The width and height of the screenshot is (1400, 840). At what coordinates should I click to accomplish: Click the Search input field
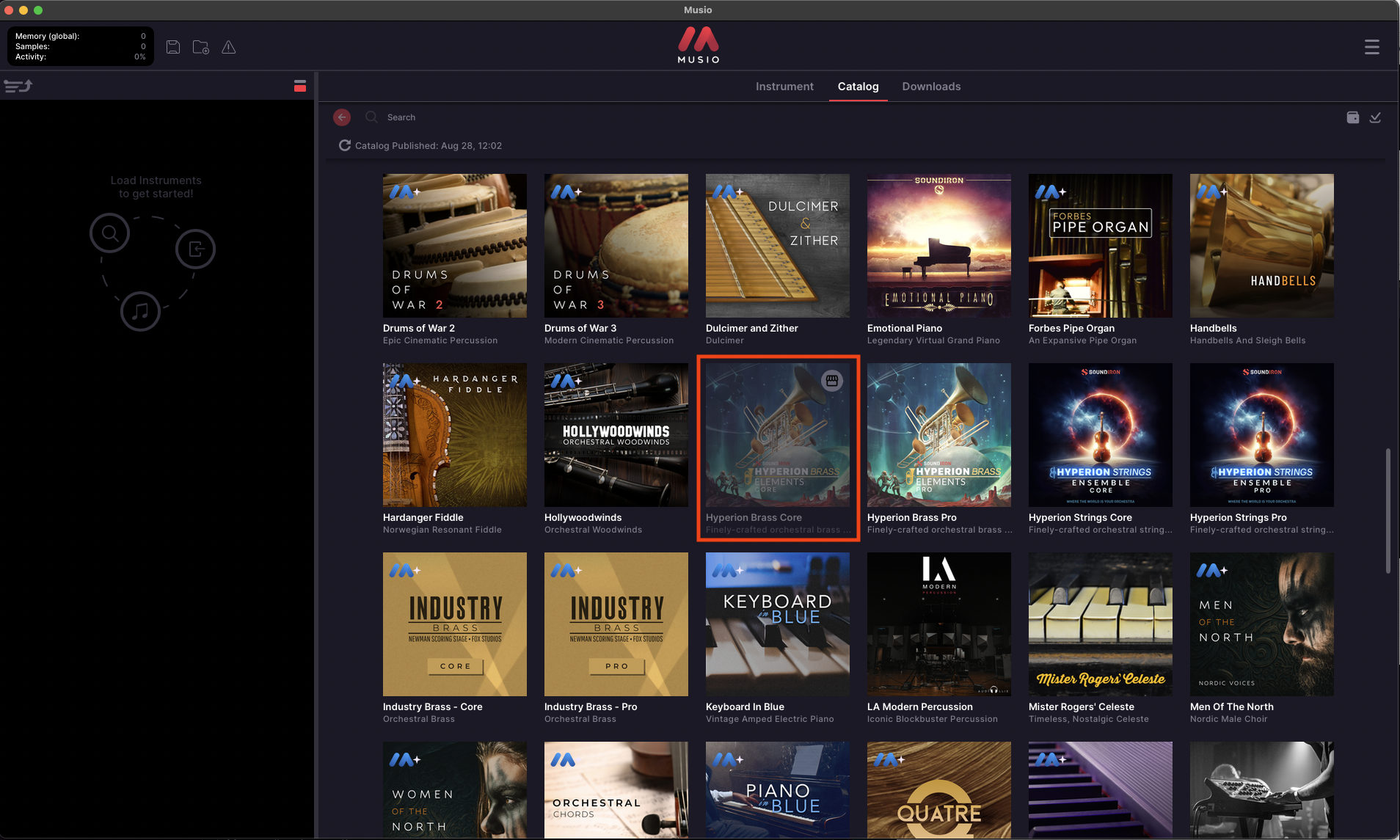pos(484,117)
